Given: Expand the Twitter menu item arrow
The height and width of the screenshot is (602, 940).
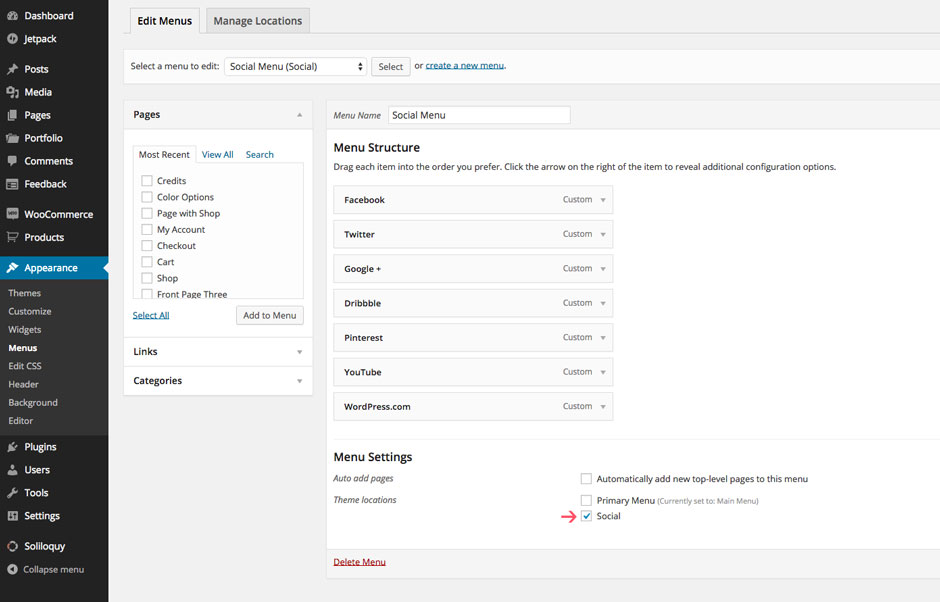Looking at the screenshot, I should [x=603, y=234].
